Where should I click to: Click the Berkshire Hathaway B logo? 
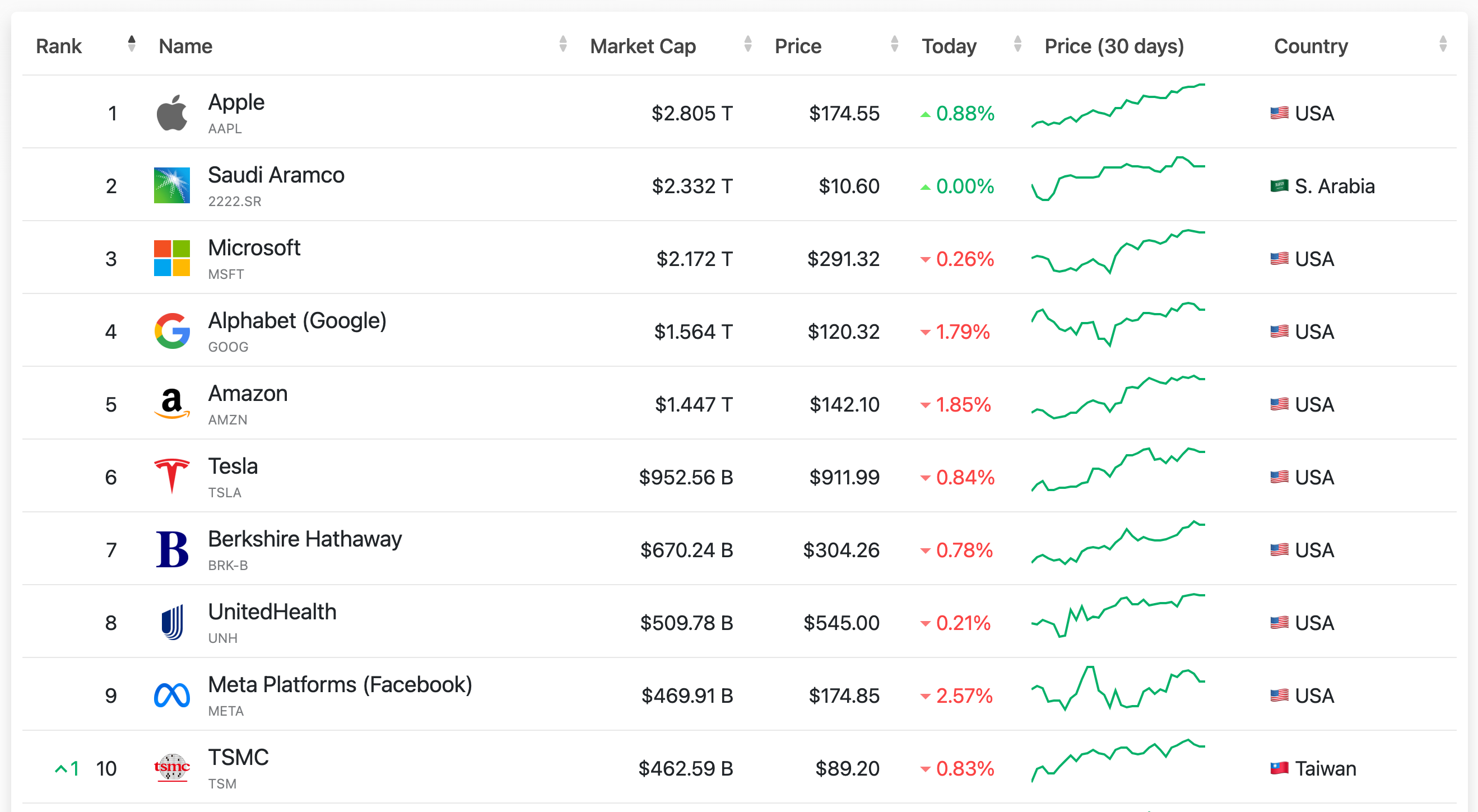tap(171, 549)
